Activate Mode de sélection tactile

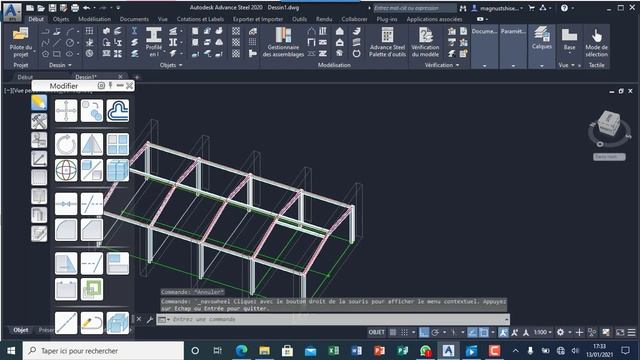596,42
